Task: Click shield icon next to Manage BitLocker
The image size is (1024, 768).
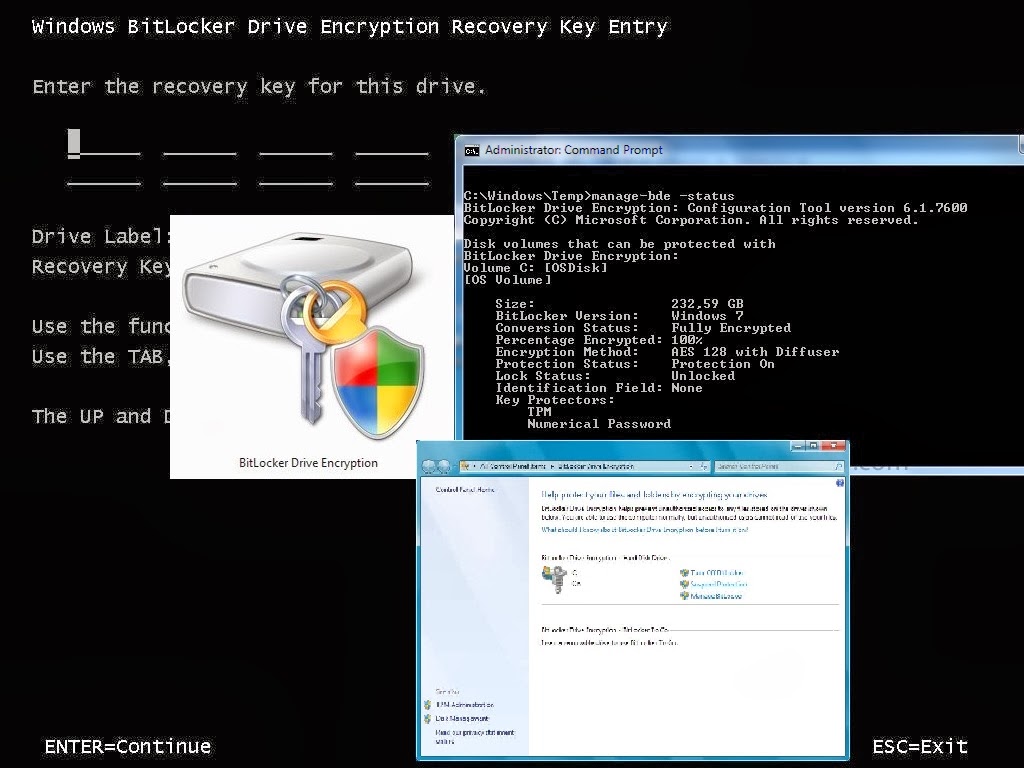Action: pyautogui.click(x=684, y=596)
